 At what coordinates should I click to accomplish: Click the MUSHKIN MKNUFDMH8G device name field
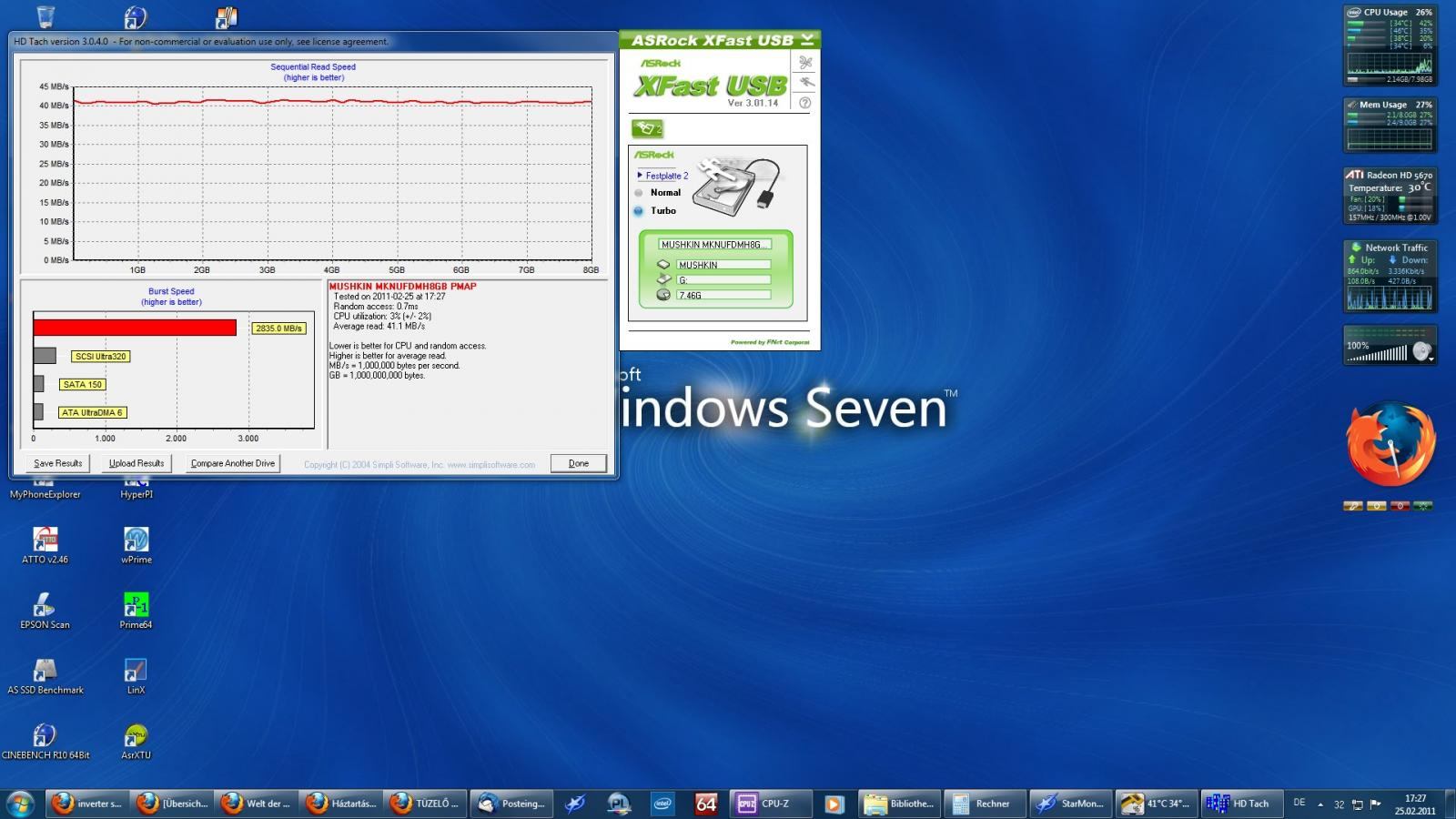(715, 245)
